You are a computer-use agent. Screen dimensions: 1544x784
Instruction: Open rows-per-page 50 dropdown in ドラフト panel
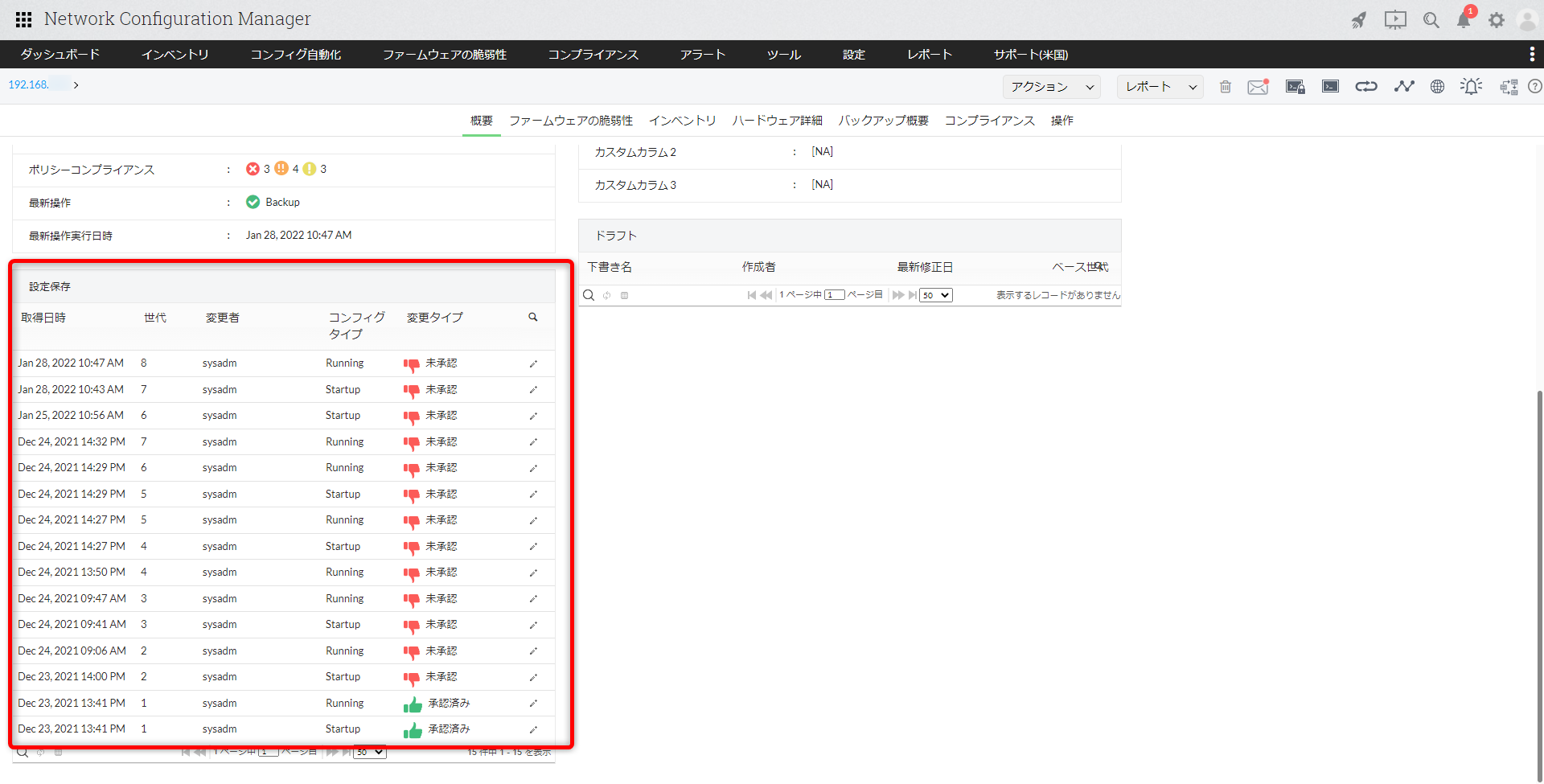(936, 295)
